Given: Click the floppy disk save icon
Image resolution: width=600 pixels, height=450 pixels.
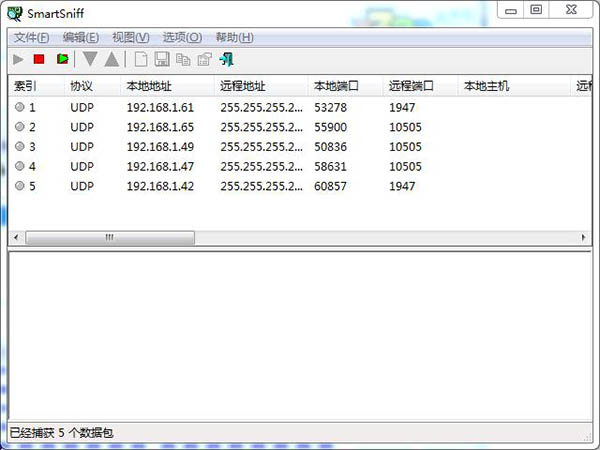Looking at the screenshot, I should (162, 60).
